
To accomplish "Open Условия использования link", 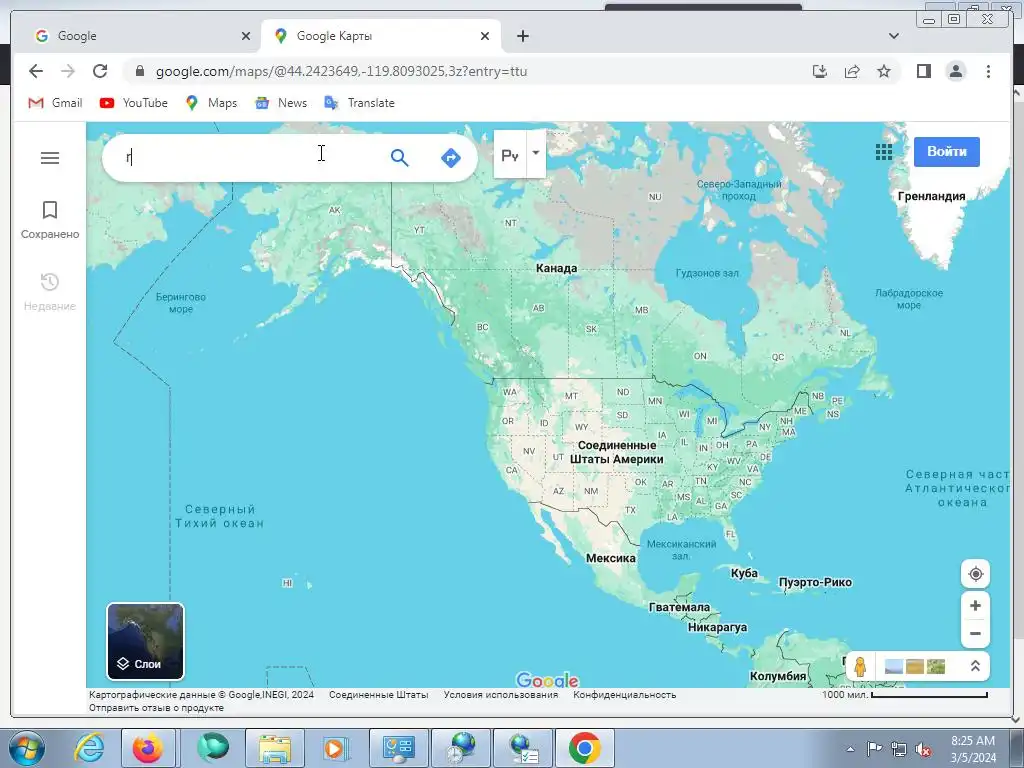I will tap(501, 694).
